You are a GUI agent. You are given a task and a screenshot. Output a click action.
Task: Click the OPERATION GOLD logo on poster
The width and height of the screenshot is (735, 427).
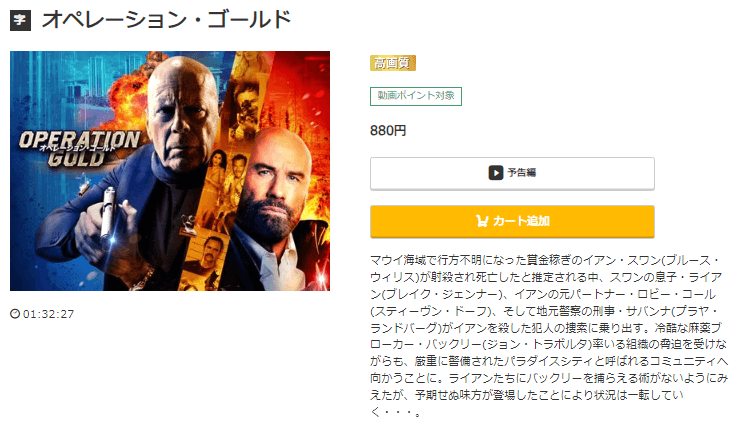click(79, 148)
